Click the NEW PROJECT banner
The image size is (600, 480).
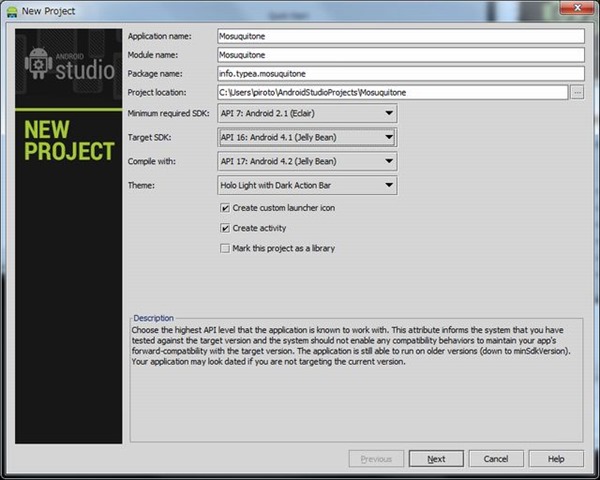click(69, 142)
